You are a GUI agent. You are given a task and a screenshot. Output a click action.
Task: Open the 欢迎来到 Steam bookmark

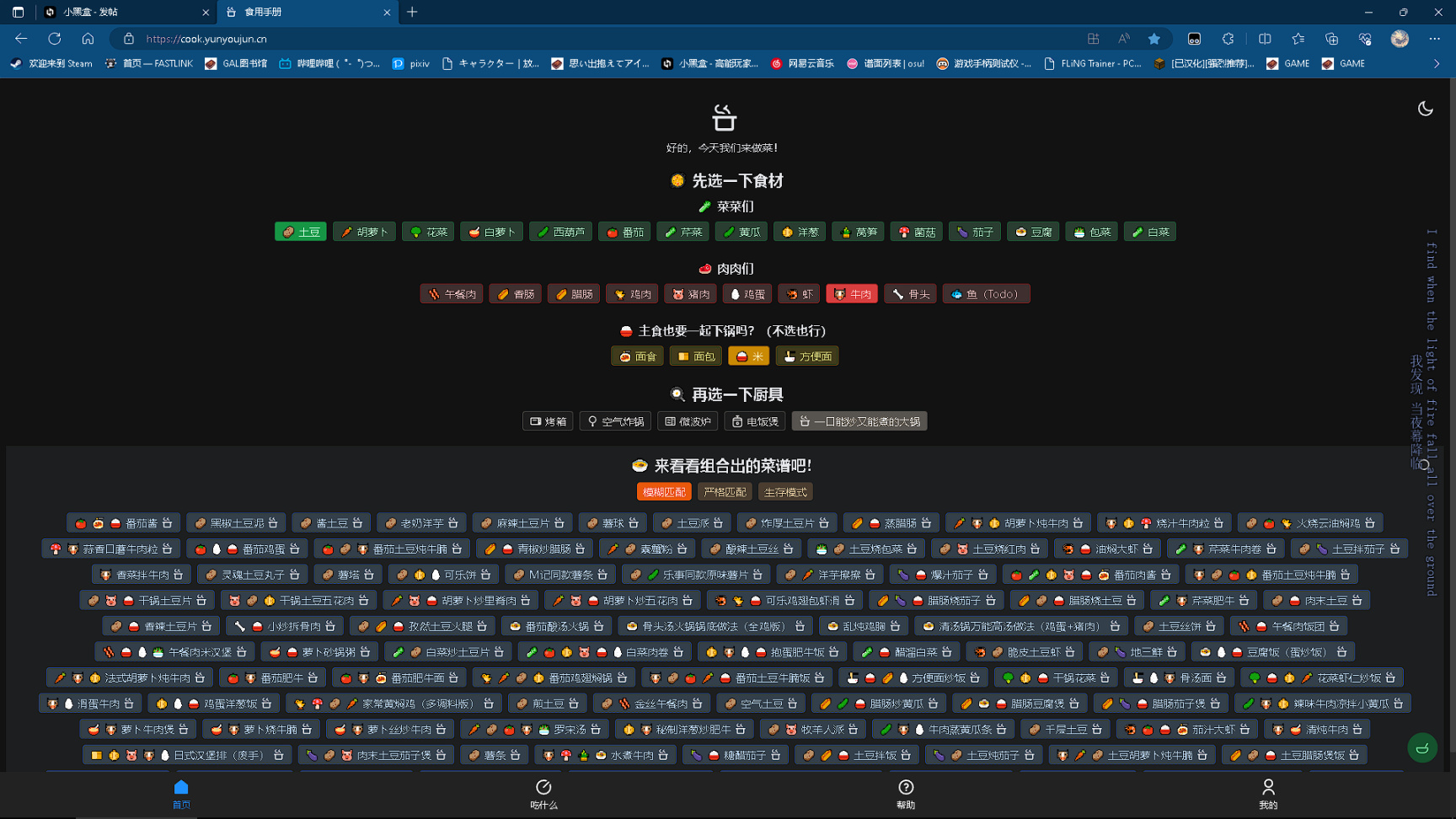51,63
